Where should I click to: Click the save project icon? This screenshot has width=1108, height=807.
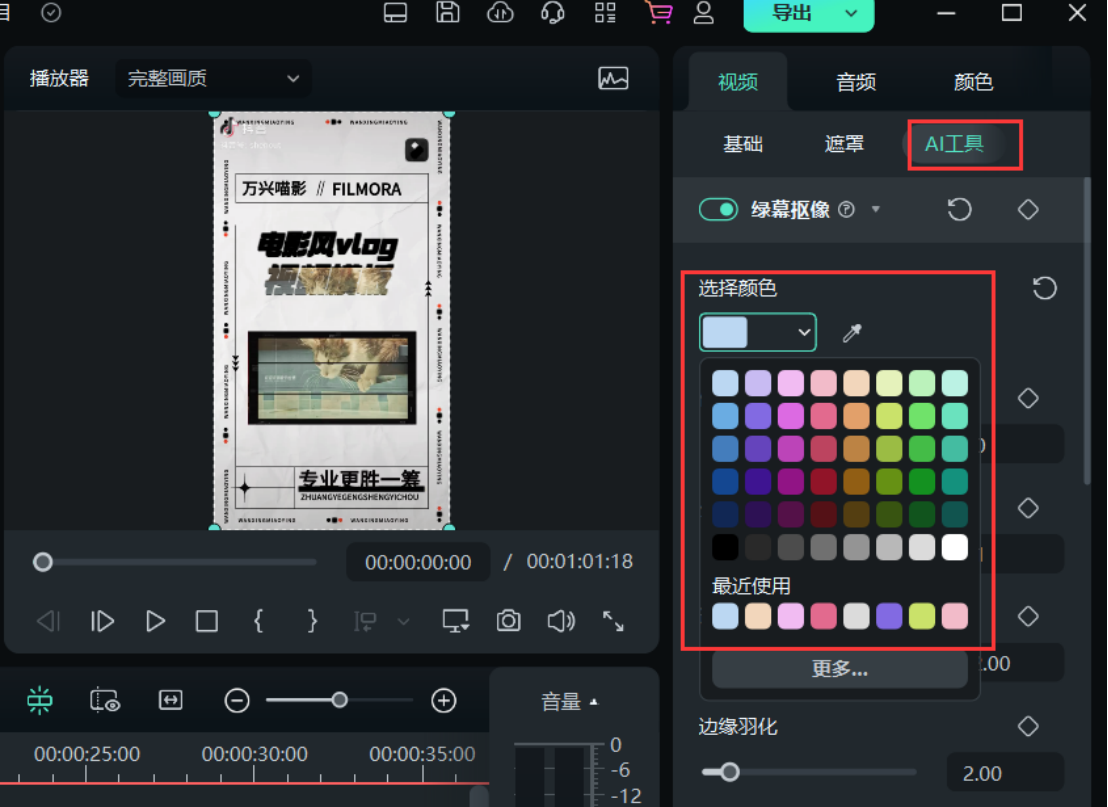click(447, 12)
